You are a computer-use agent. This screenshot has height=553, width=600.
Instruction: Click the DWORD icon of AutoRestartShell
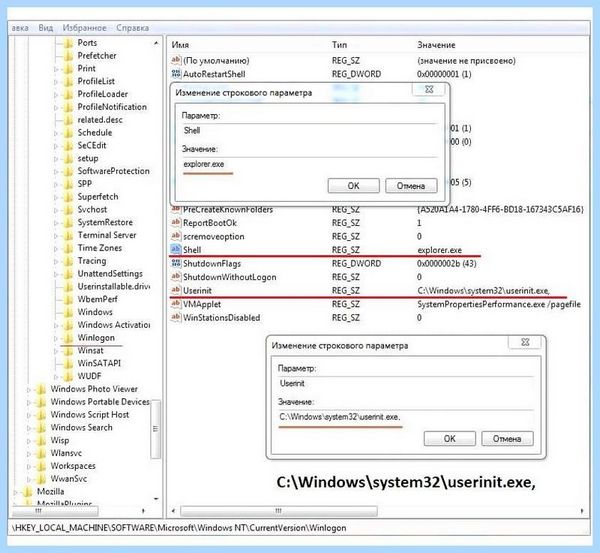pyautogui.click(x=176, y=74)
